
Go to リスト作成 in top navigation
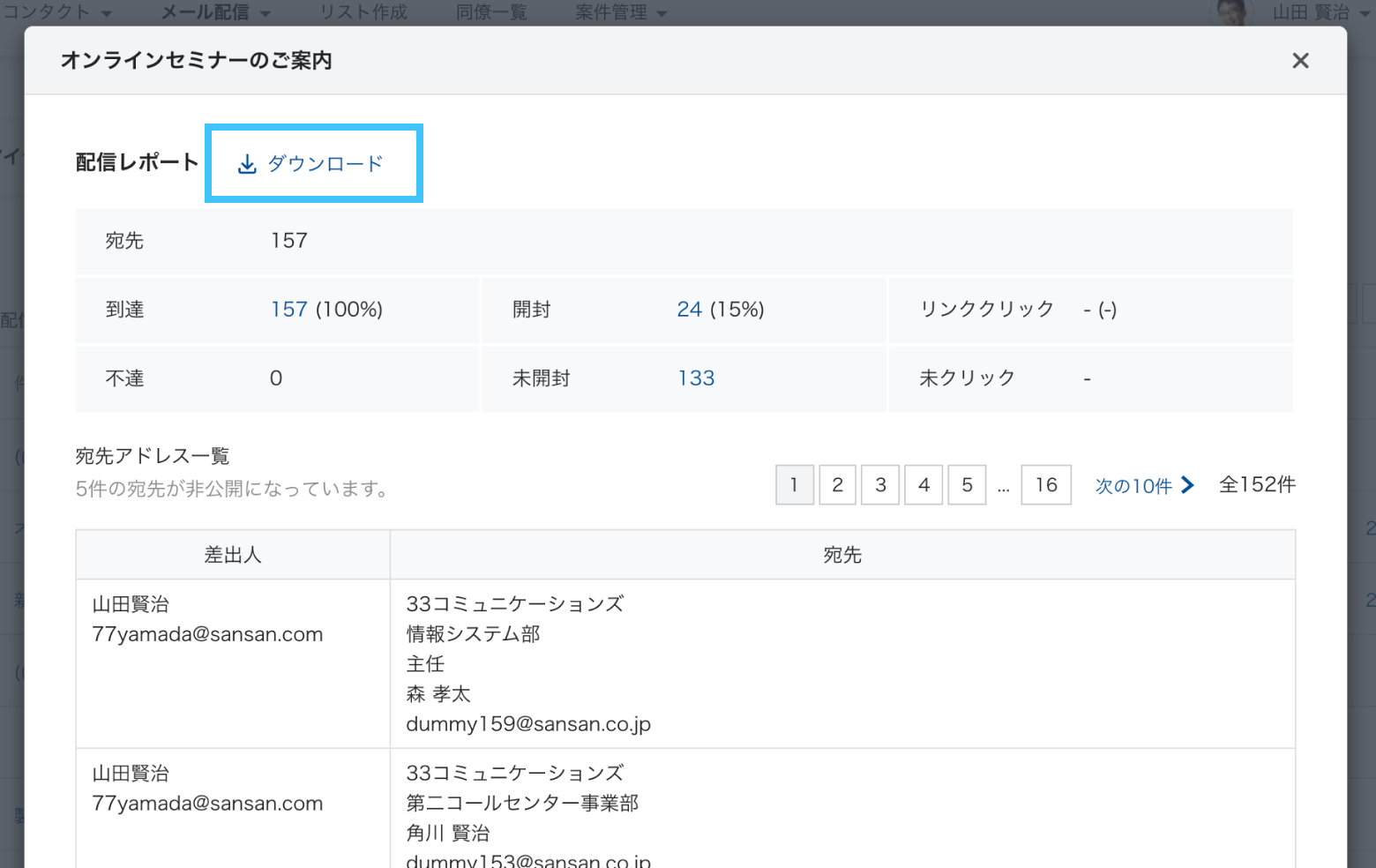(x=363, y=12)
